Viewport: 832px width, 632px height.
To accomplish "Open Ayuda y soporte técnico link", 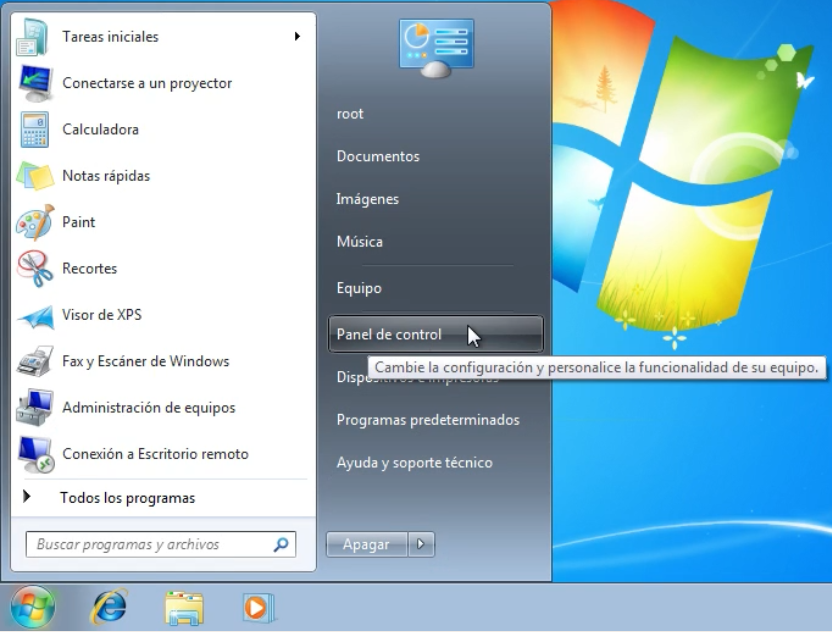I will [414, 463].
